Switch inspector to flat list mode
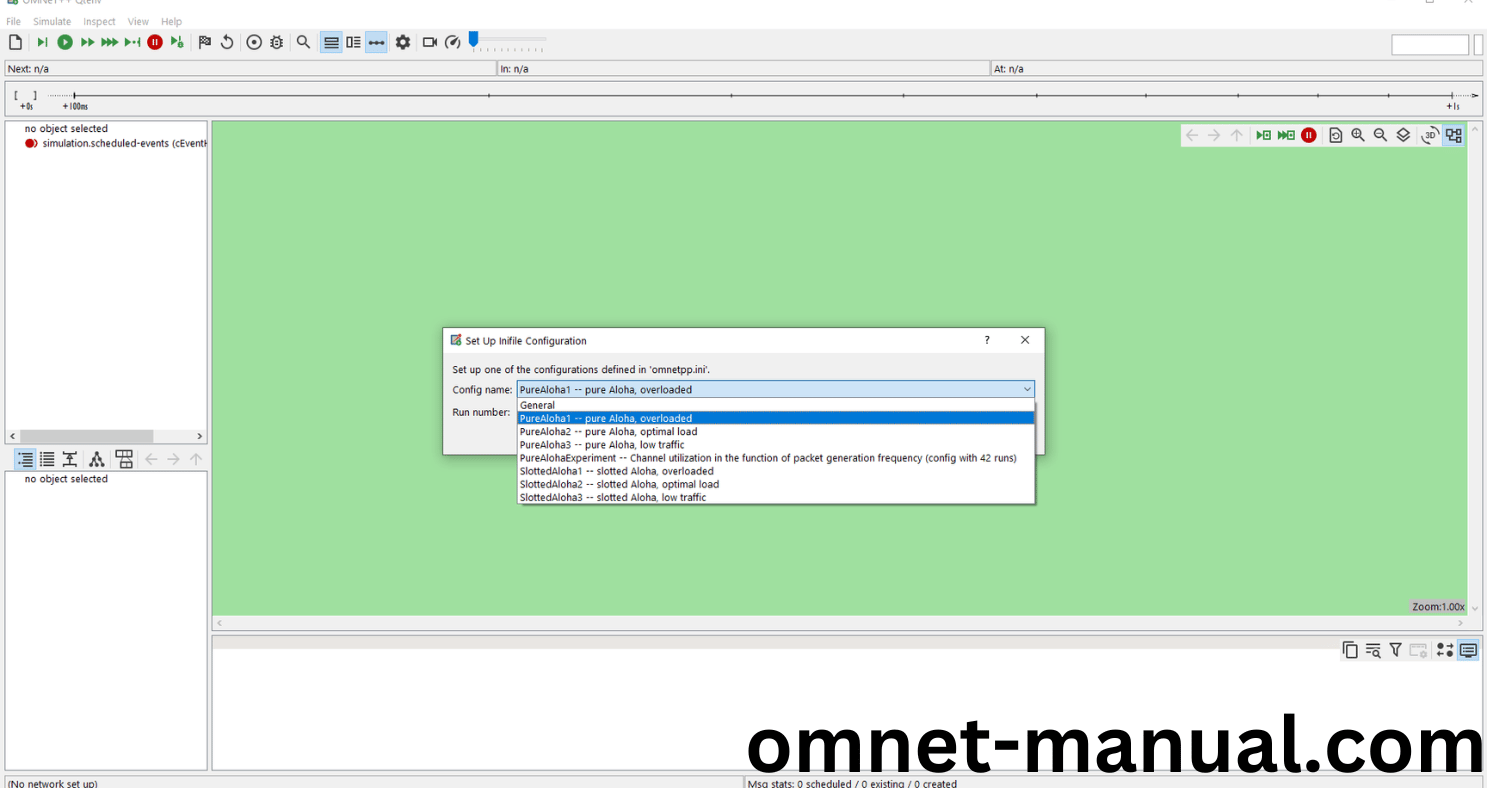This screenshot has height=788, width=1487. click(x=47, y=459)
